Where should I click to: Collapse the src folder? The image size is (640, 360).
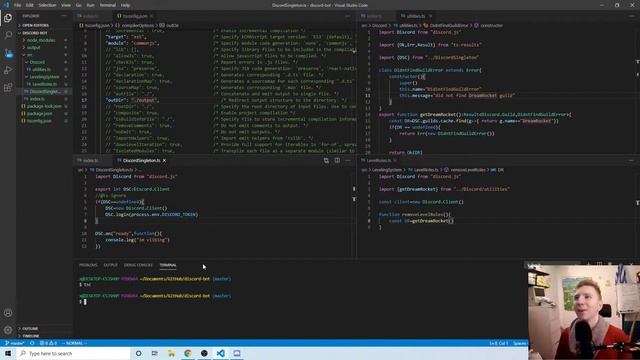tap(29, 55)
